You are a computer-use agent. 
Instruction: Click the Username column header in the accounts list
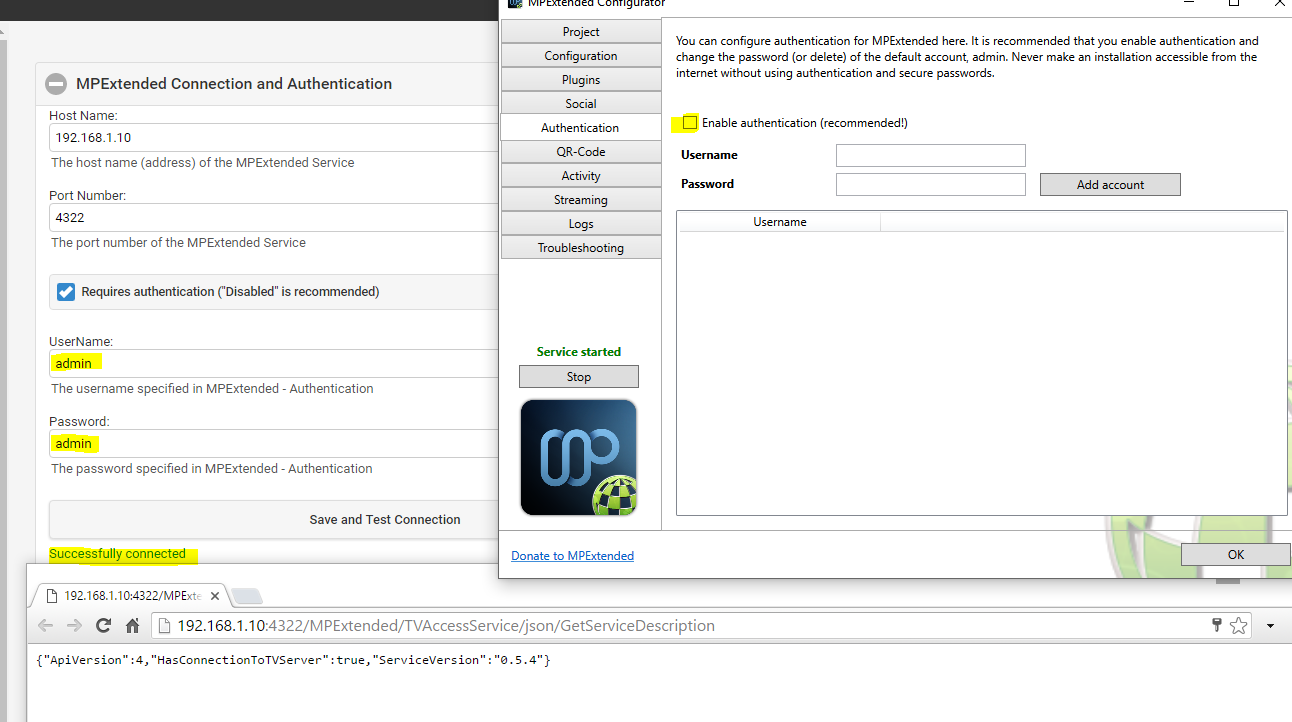click(780, 222)
